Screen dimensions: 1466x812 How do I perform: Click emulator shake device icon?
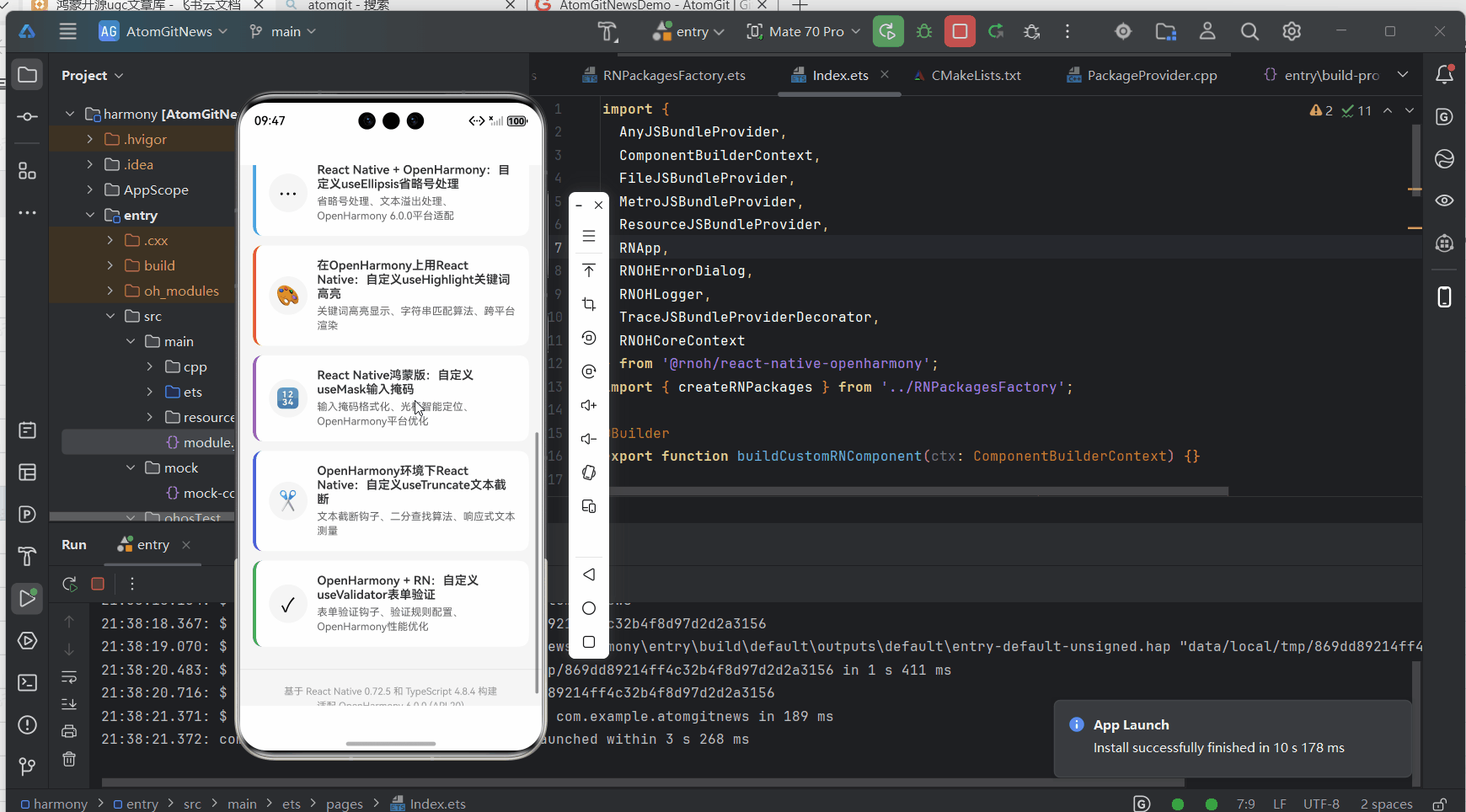click(x=589, y=473)
